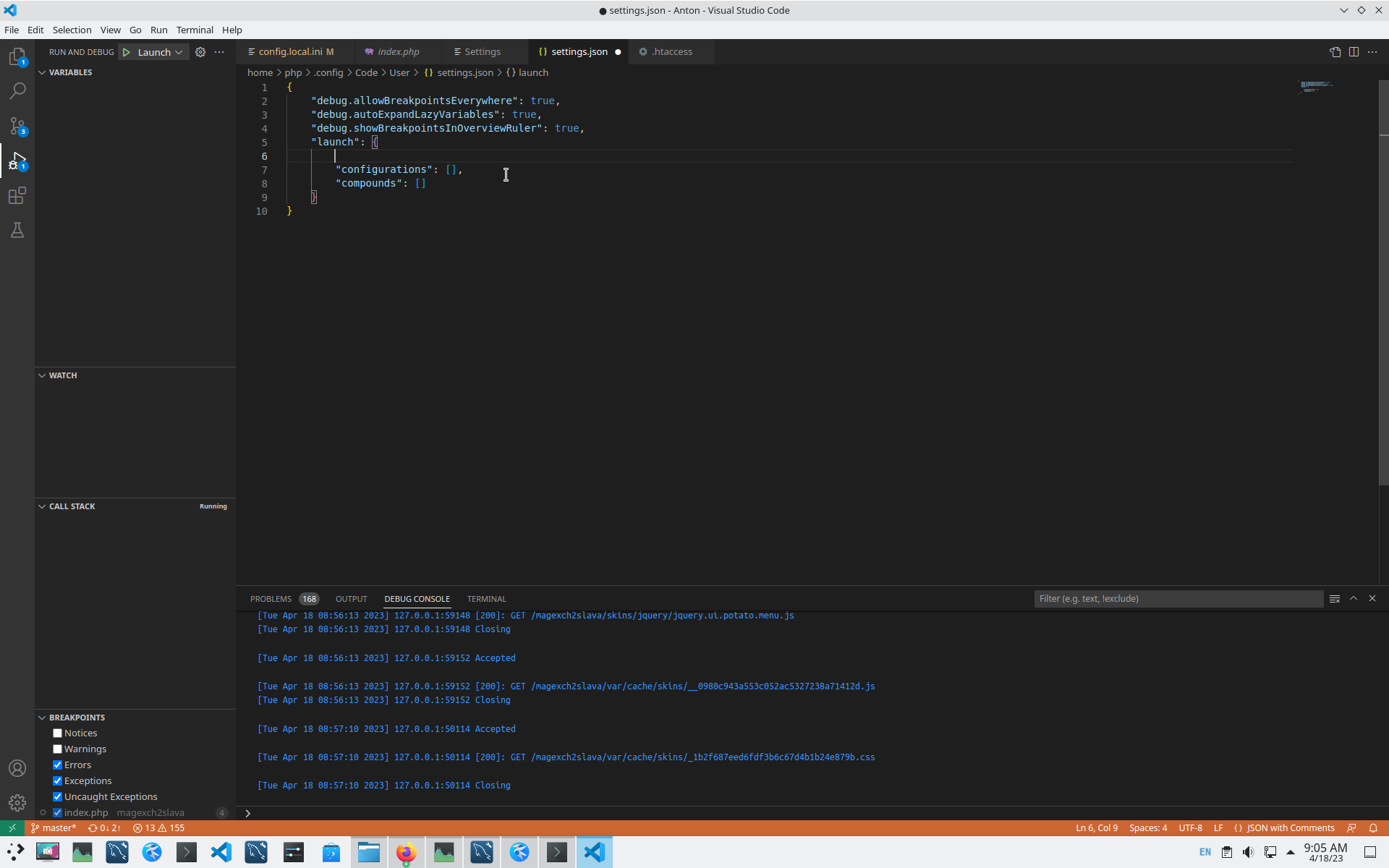Image resolution: width=1389 pixels, height=868 pixels.
Task: Open the Extensions view icon
Action: click(x=17, y=196)
